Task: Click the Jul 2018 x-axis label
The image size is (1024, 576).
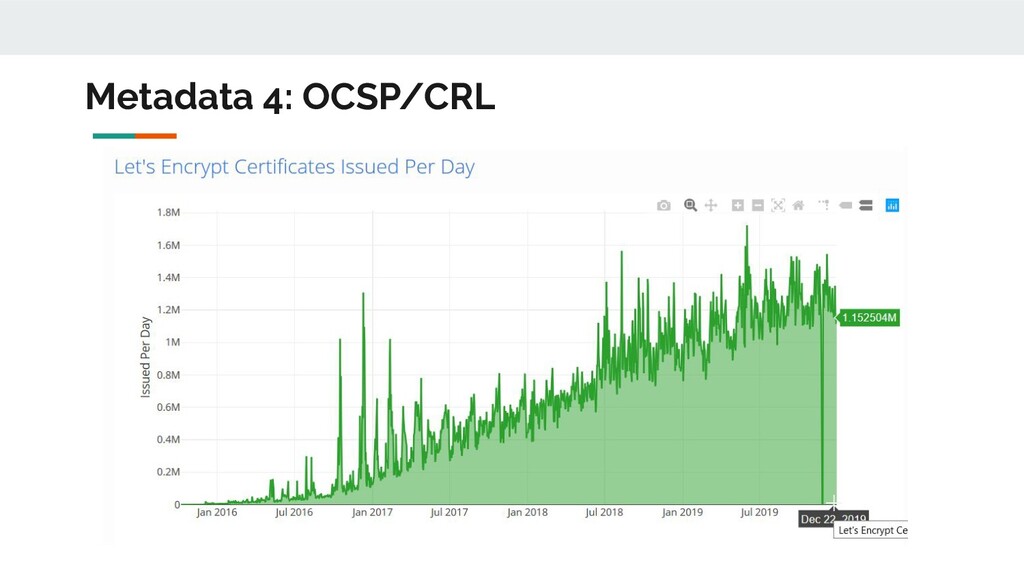Action: click(x=604, y=512)
